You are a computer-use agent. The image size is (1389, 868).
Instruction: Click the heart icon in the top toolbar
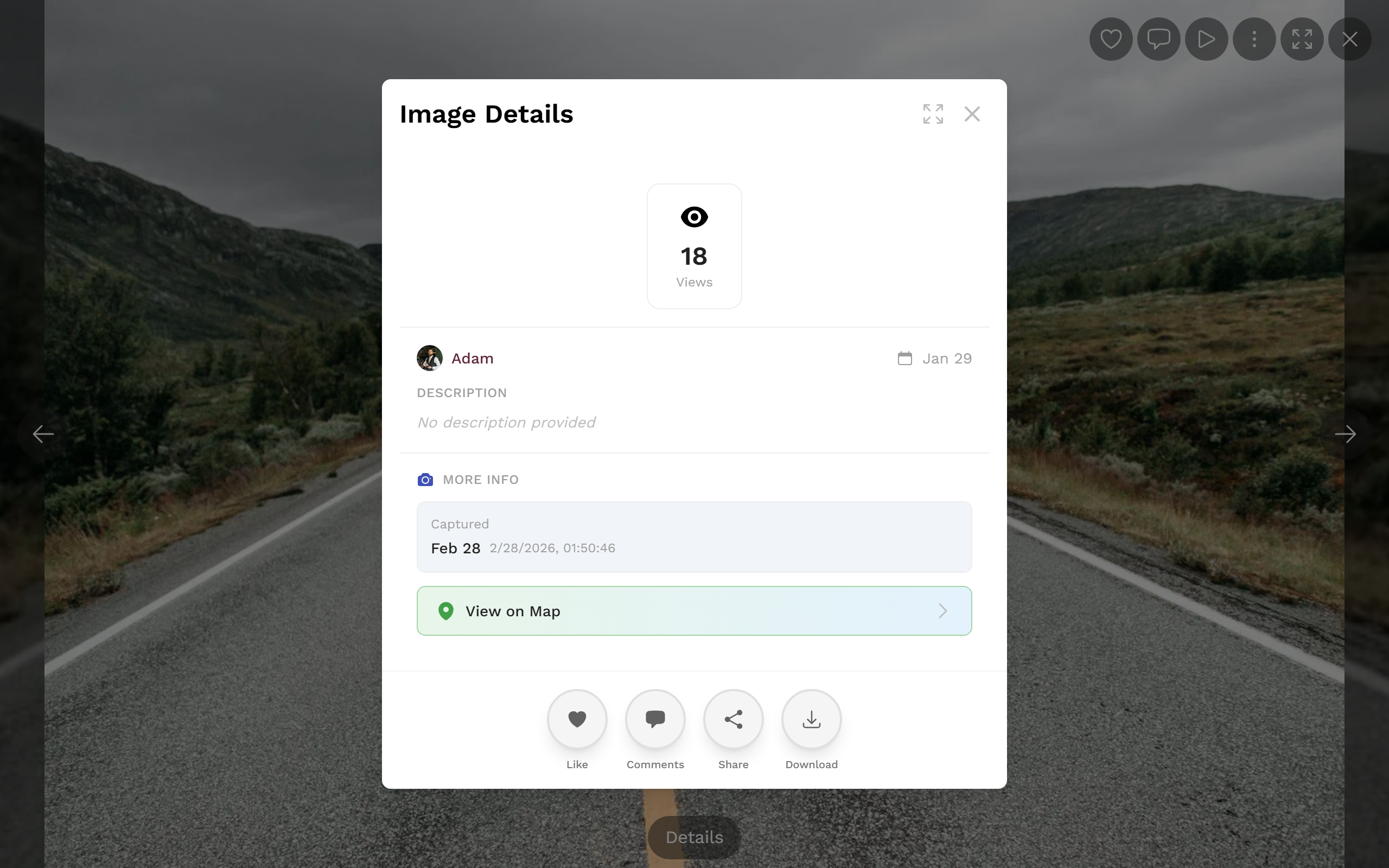point(1111,39)
